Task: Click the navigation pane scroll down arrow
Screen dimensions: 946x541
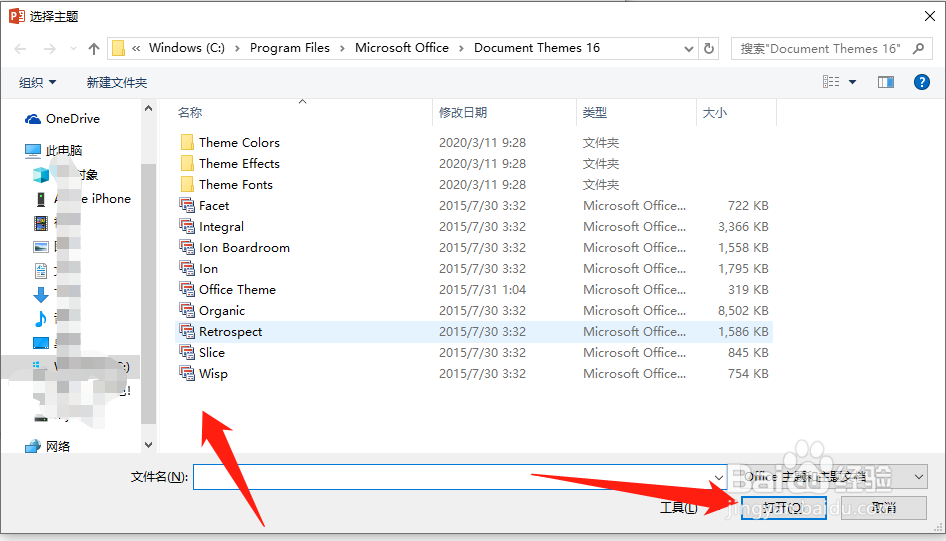Action: pos(148,445)
